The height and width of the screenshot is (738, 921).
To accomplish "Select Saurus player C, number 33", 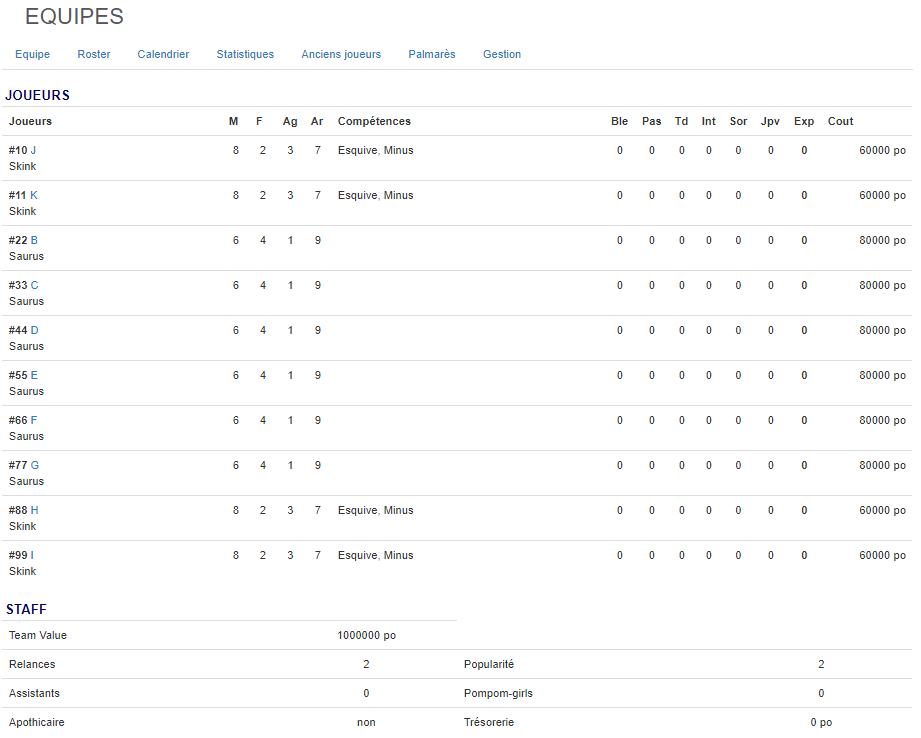I will (34, 285).
